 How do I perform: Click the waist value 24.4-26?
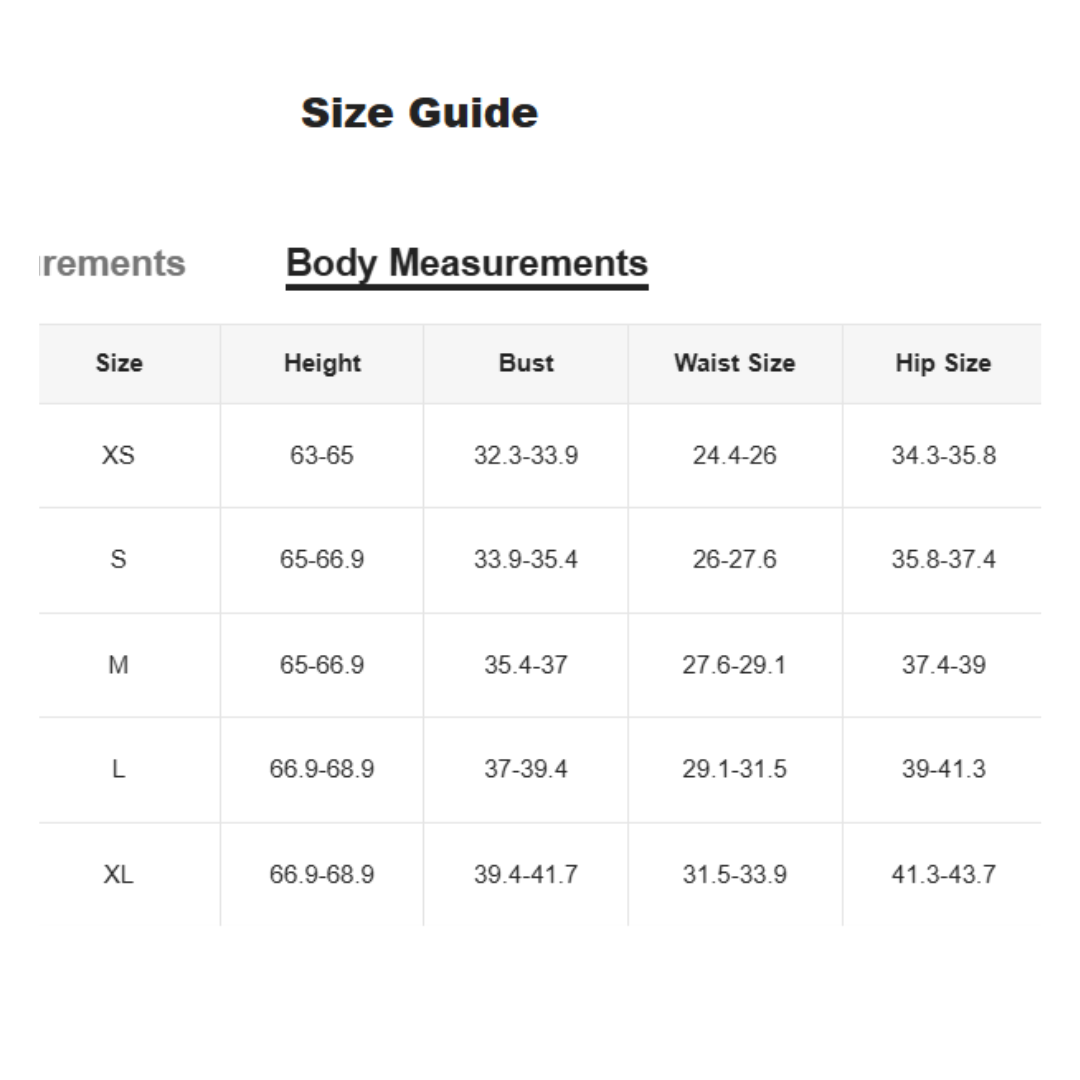tap(734, 456)
